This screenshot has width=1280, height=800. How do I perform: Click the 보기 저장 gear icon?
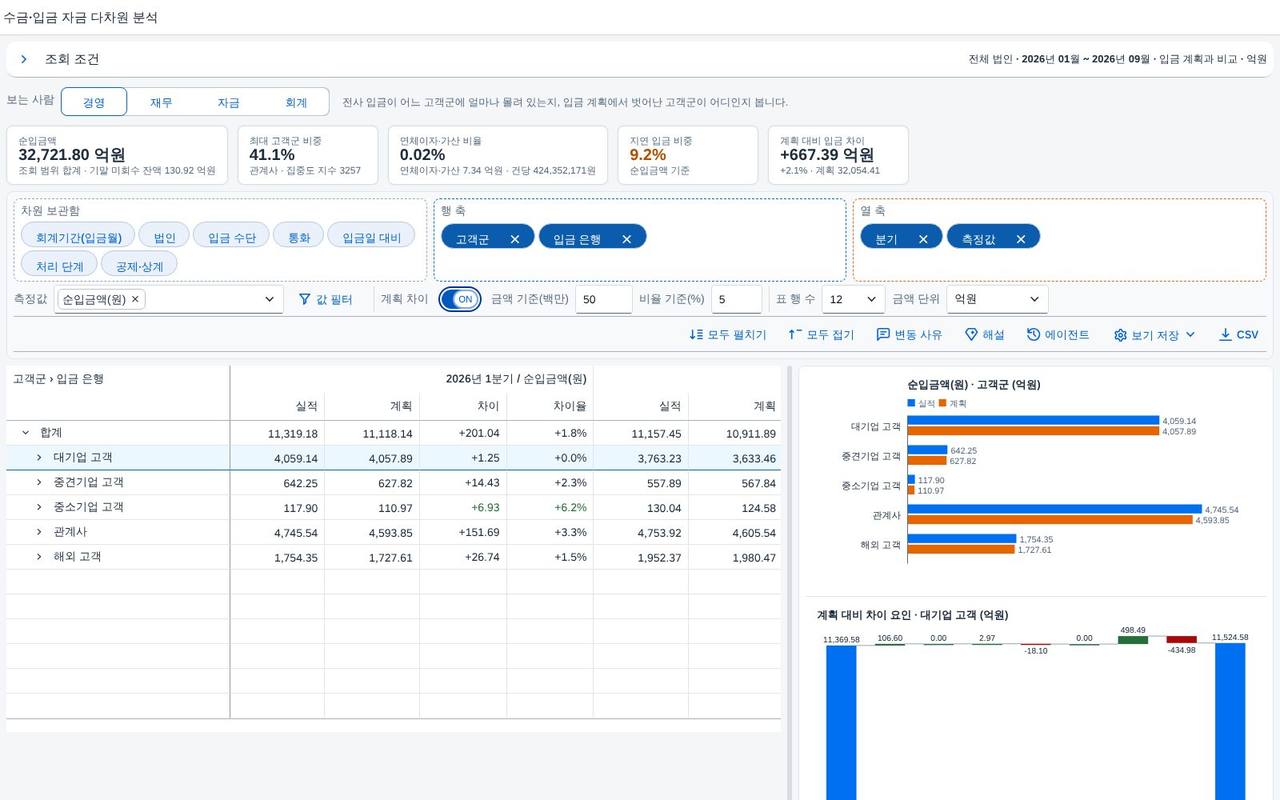(1120, 335)
